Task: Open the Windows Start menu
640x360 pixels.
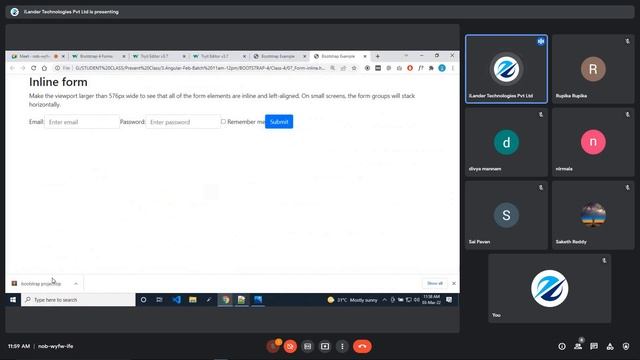Action: pos(13,300)
